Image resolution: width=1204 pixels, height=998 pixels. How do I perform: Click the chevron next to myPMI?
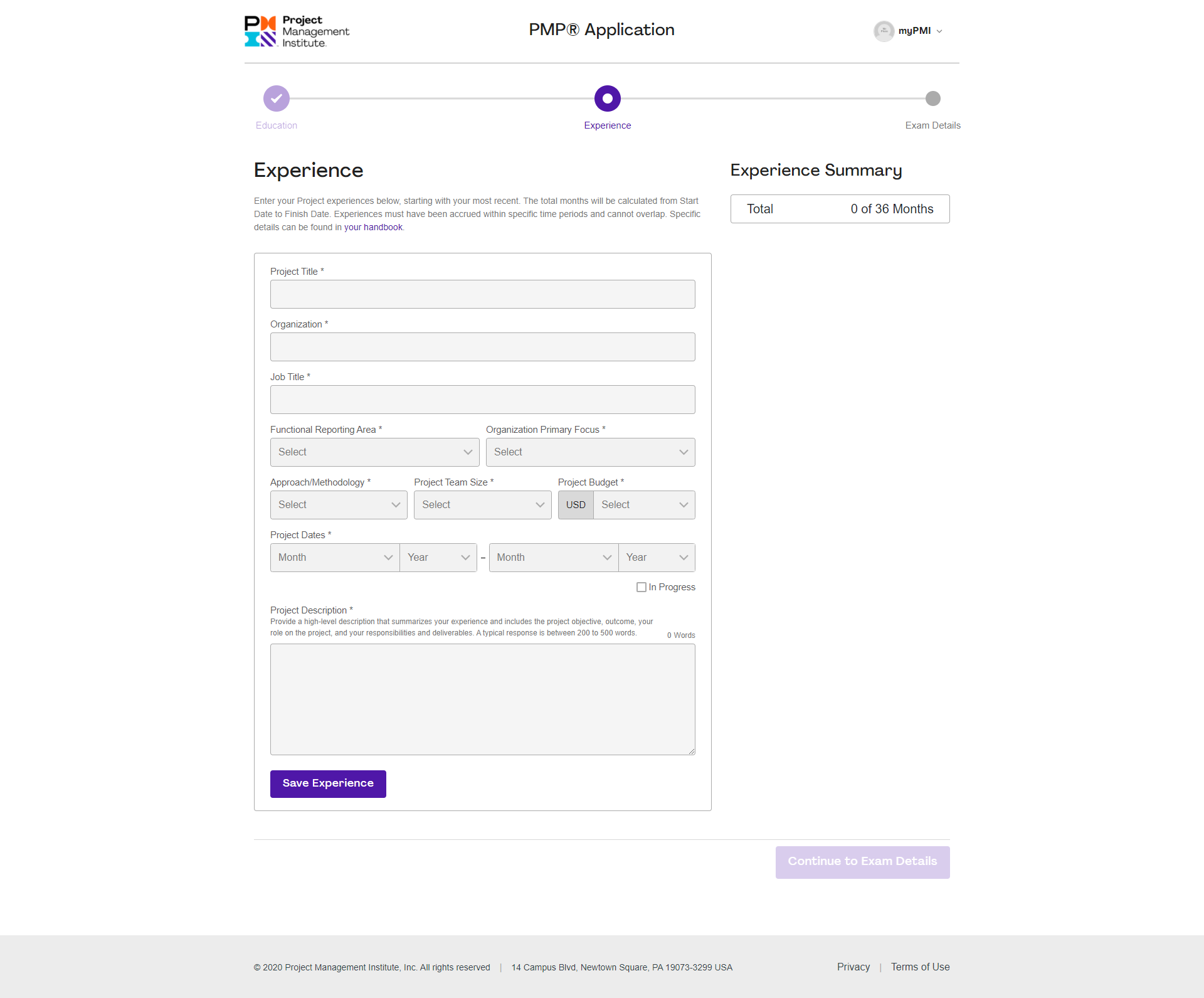(x=939, y=31)
